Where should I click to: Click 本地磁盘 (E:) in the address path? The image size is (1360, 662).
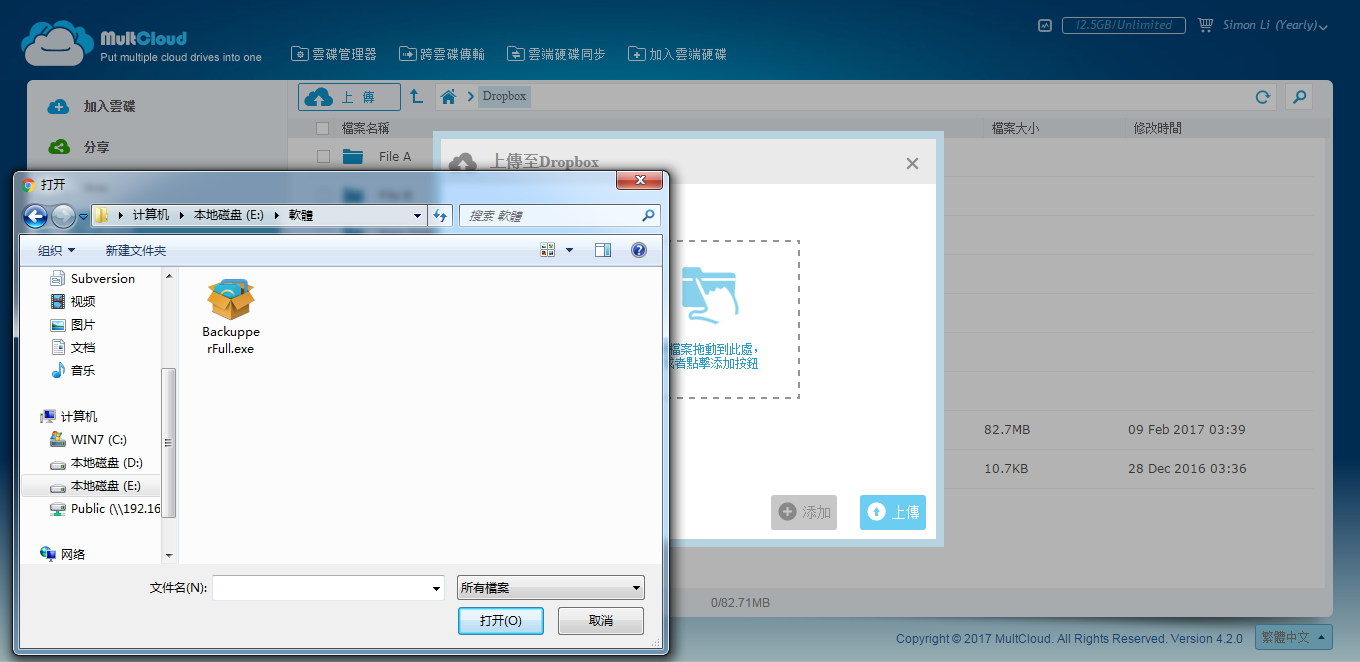pos(227,215)
